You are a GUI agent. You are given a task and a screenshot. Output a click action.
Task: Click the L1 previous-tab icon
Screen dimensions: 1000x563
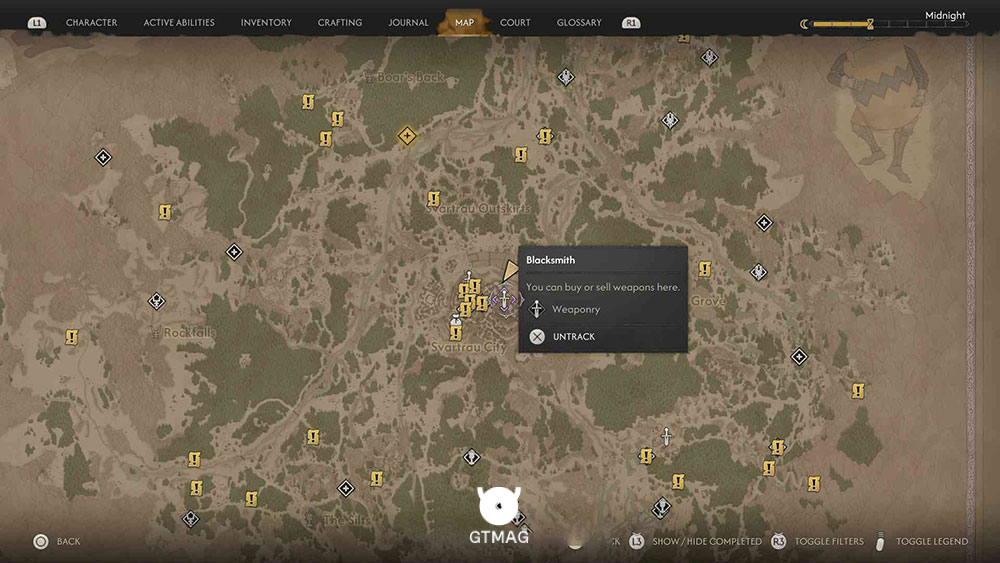coord(37,23)
